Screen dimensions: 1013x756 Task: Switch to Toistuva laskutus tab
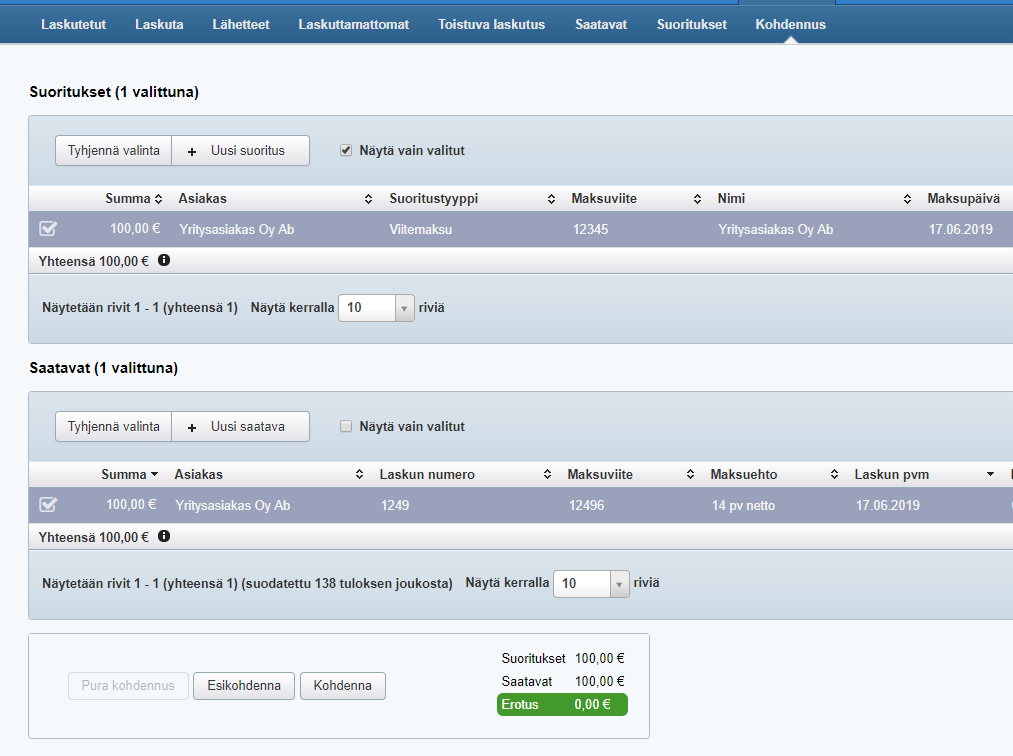[491, 24]
